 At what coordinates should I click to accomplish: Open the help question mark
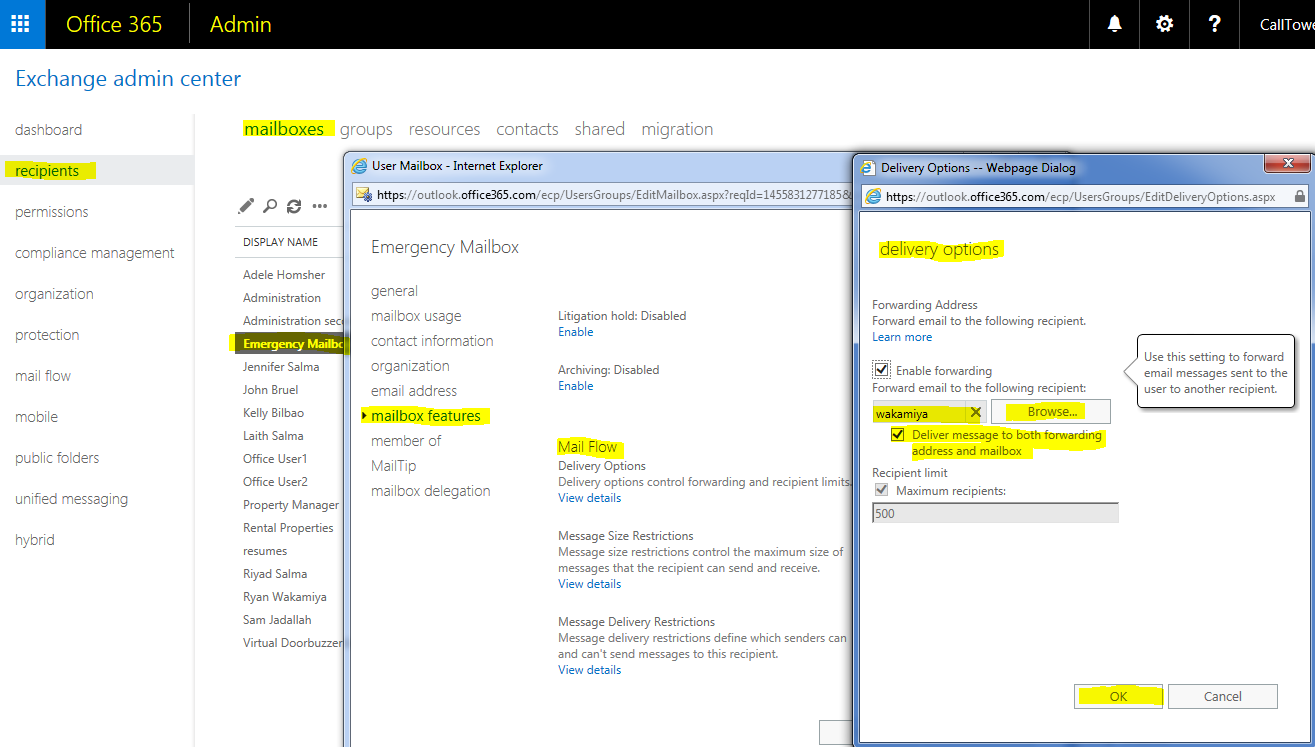pyautogui.click(x=1214, y=24)
